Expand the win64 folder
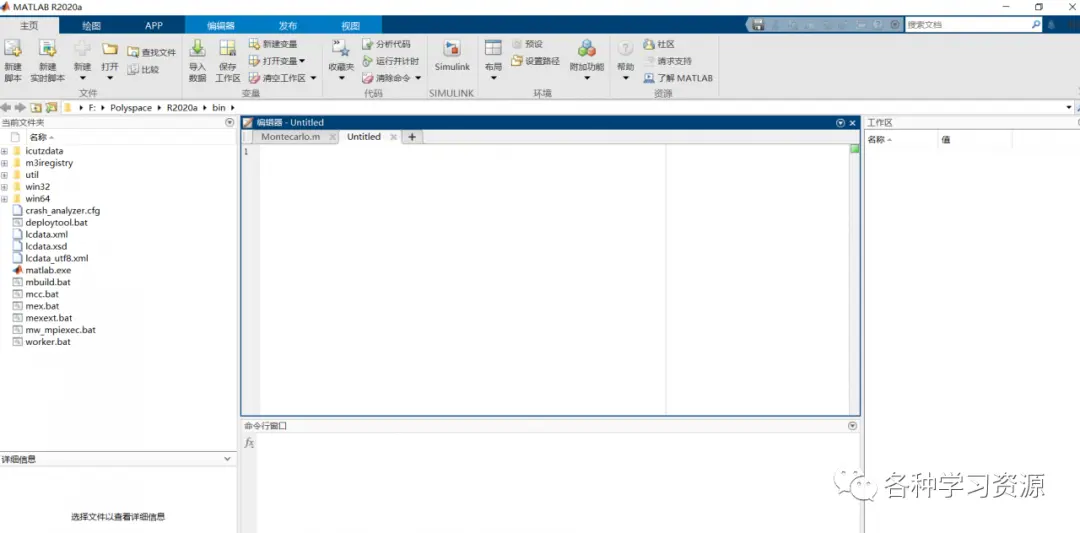This screenshot has width=1080, height=533. 5,199
